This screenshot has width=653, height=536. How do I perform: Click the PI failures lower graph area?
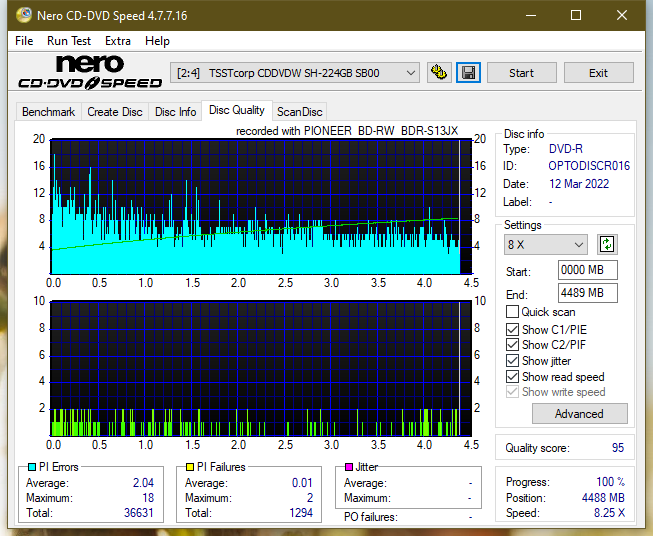click(x=261, y=369)
